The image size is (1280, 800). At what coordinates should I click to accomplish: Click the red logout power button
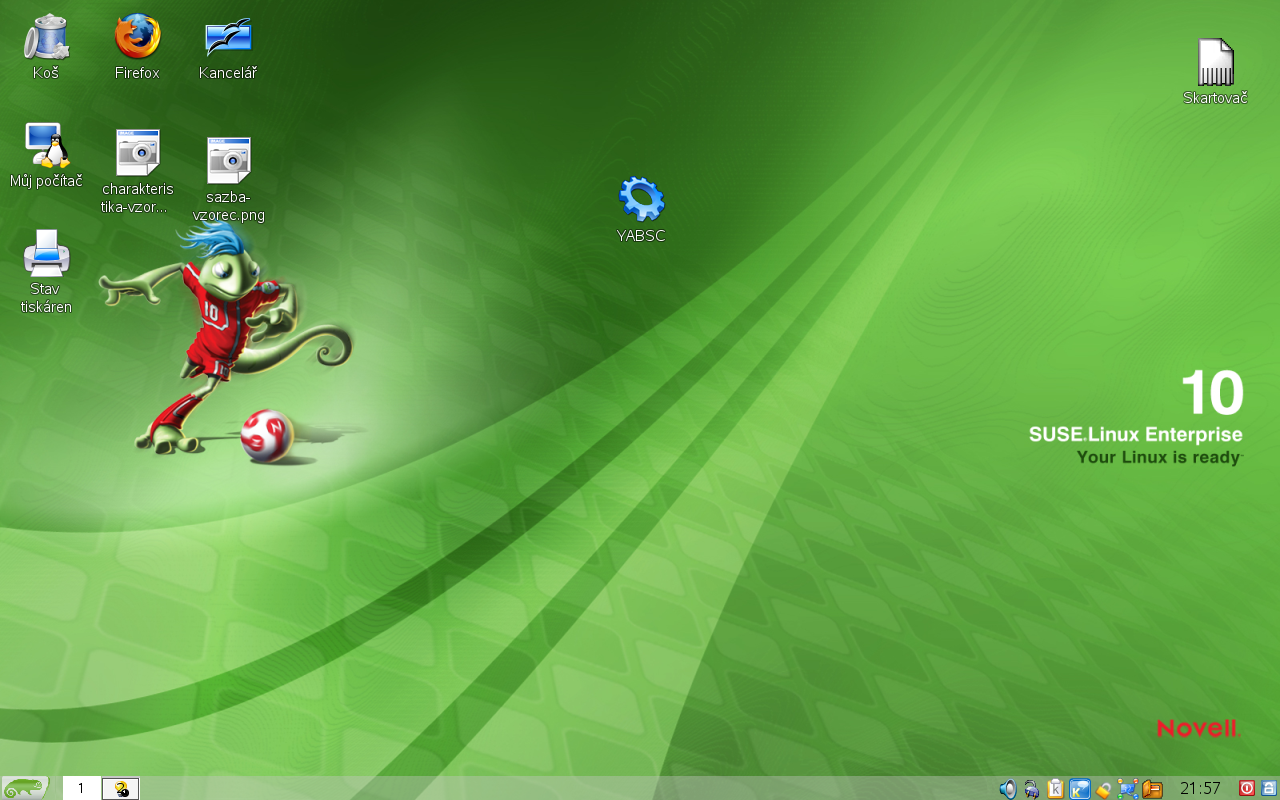coord(1247,788)
